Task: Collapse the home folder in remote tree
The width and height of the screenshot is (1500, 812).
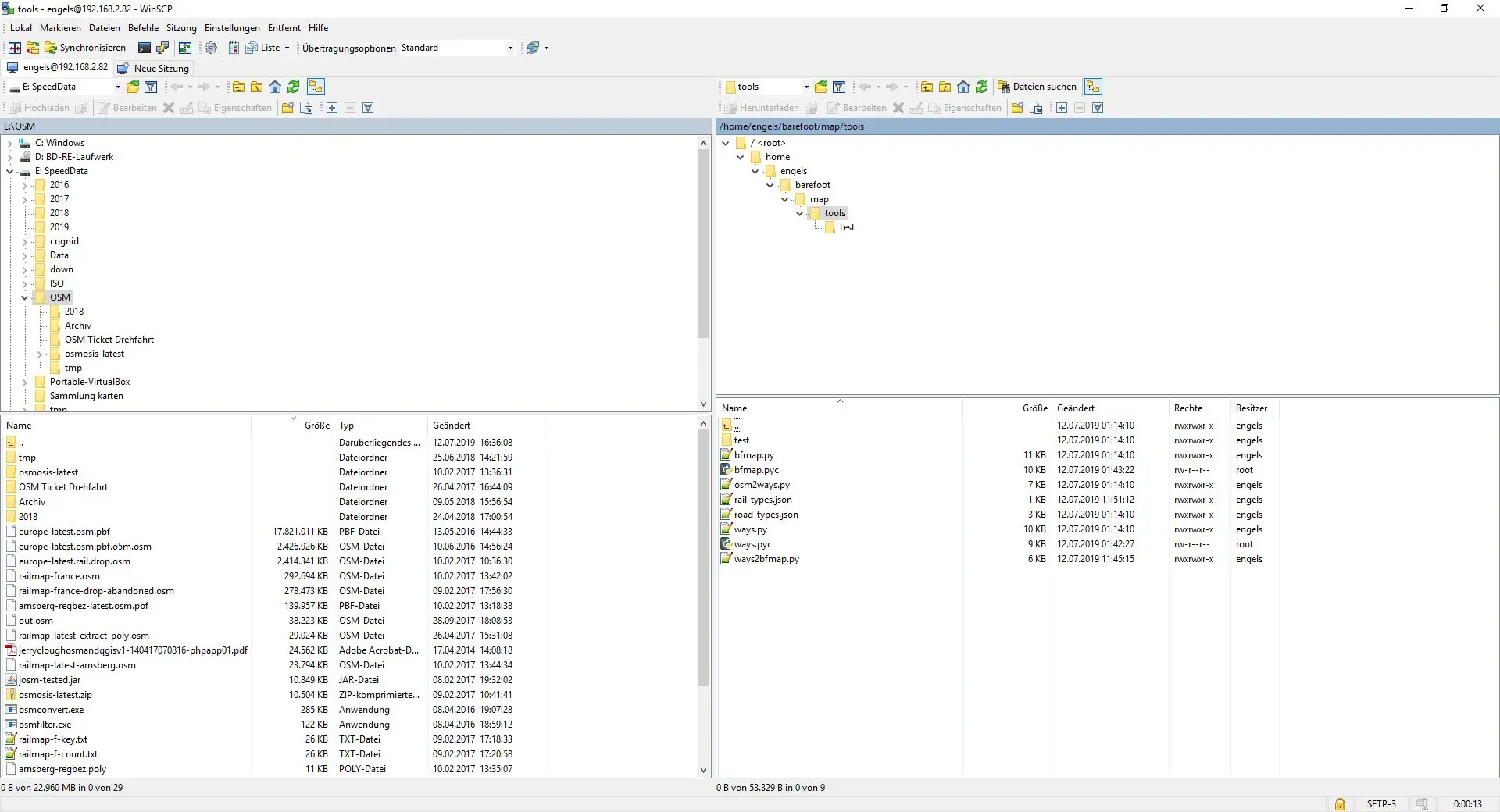Action: 740,158
